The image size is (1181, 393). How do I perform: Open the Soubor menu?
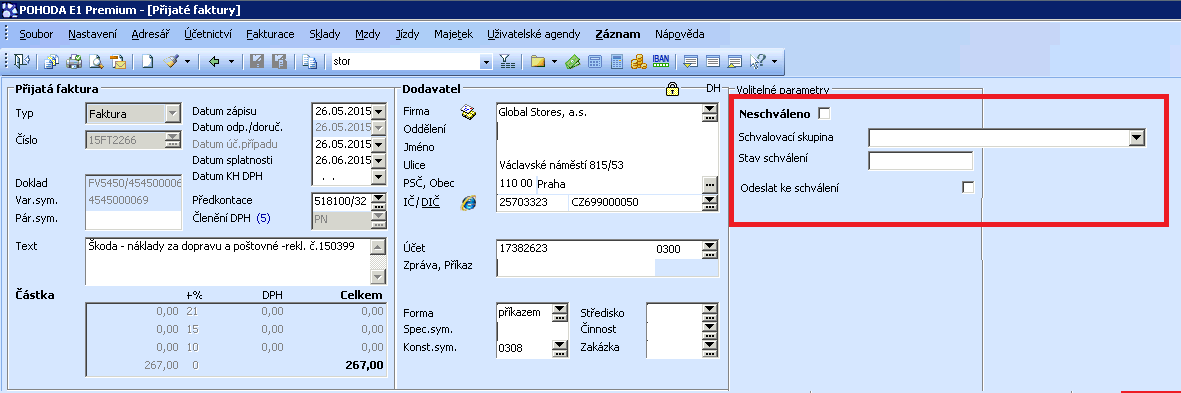click(x=36, y=34)
